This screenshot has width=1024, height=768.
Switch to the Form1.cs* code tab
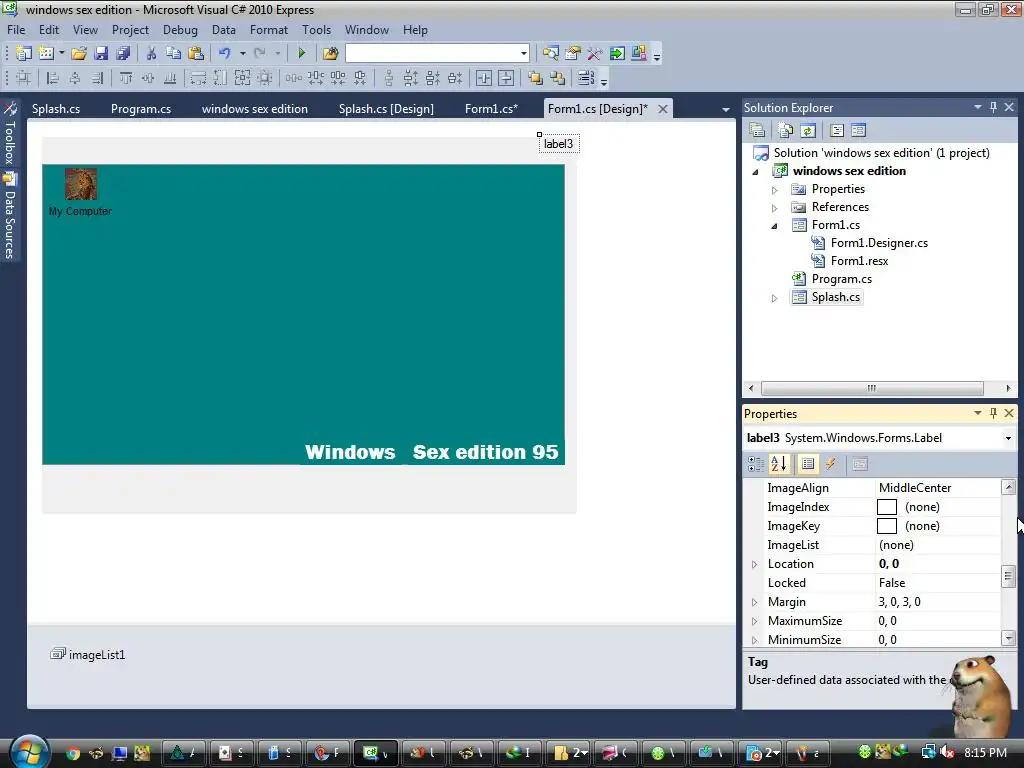point(491,109)
